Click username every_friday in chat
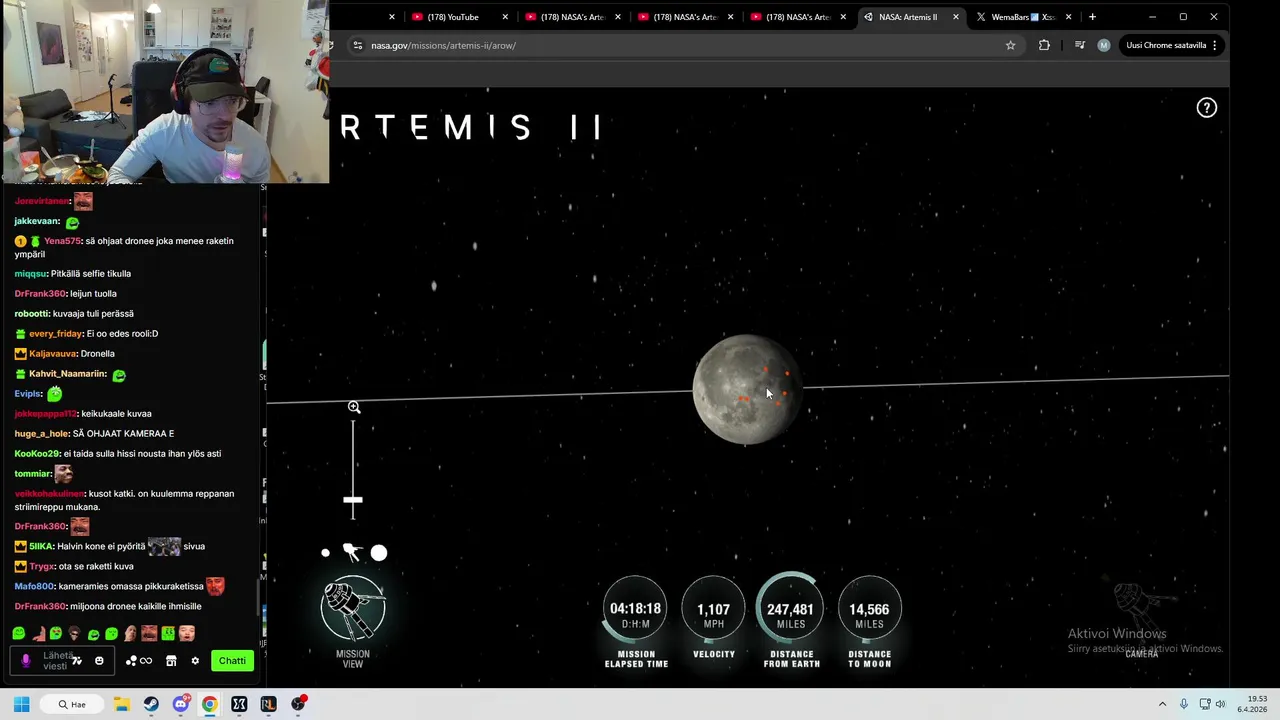Viewport: 1280px width, 720px height. (x=57, y=334)
